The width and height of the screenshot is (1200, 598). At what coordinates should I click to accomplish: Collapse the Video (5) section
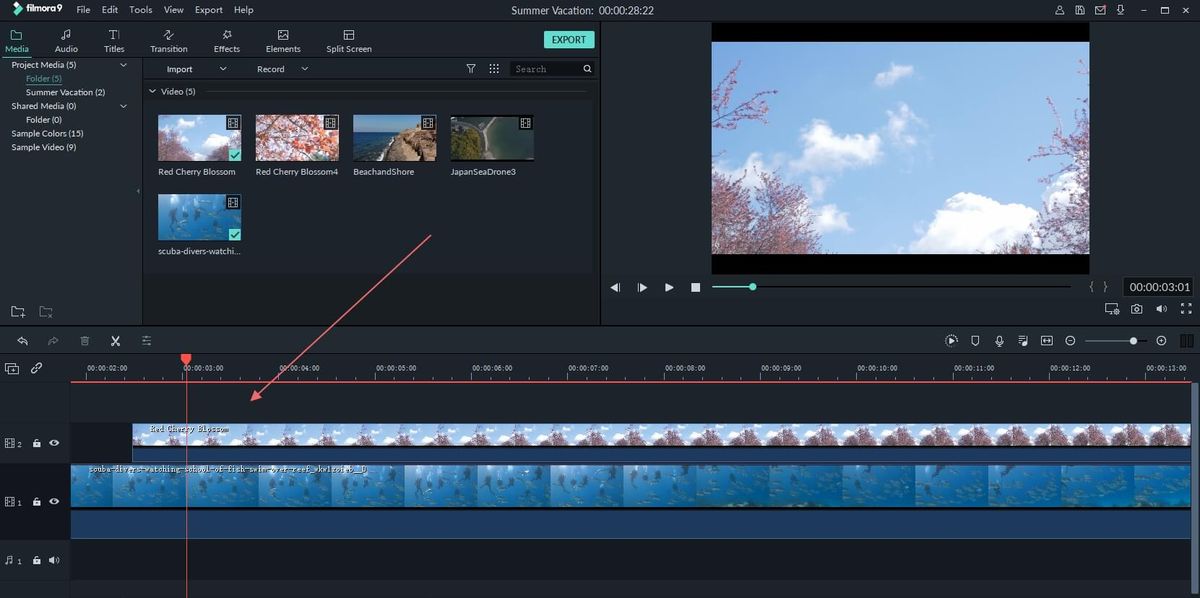(153, 91)
